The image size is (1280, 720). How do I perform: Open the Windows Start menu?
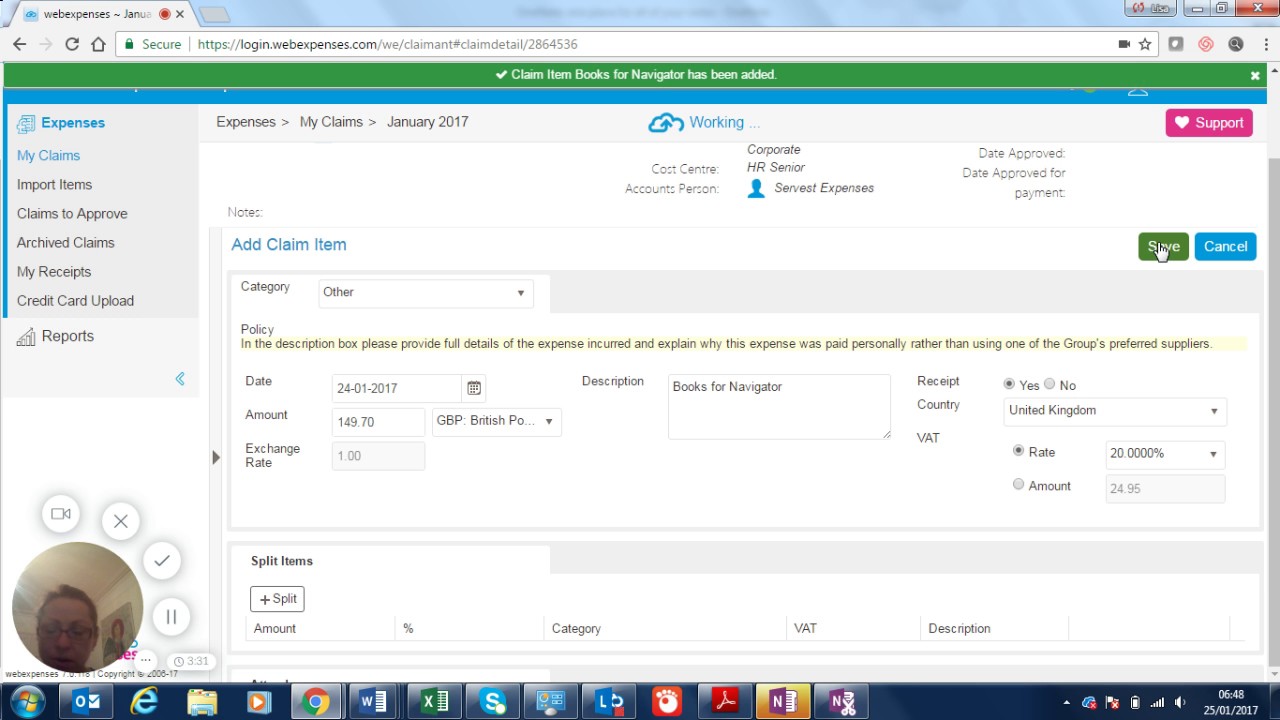(27, 701)
